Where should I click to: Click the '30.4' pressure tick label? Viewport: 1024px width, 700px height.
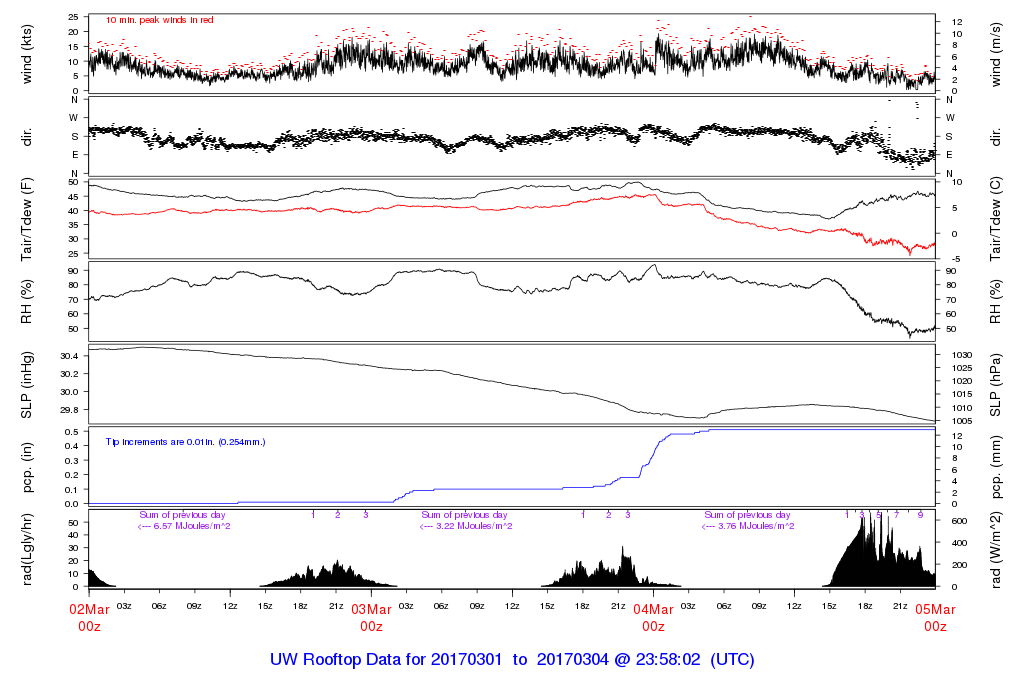click(x=69, y=356)
